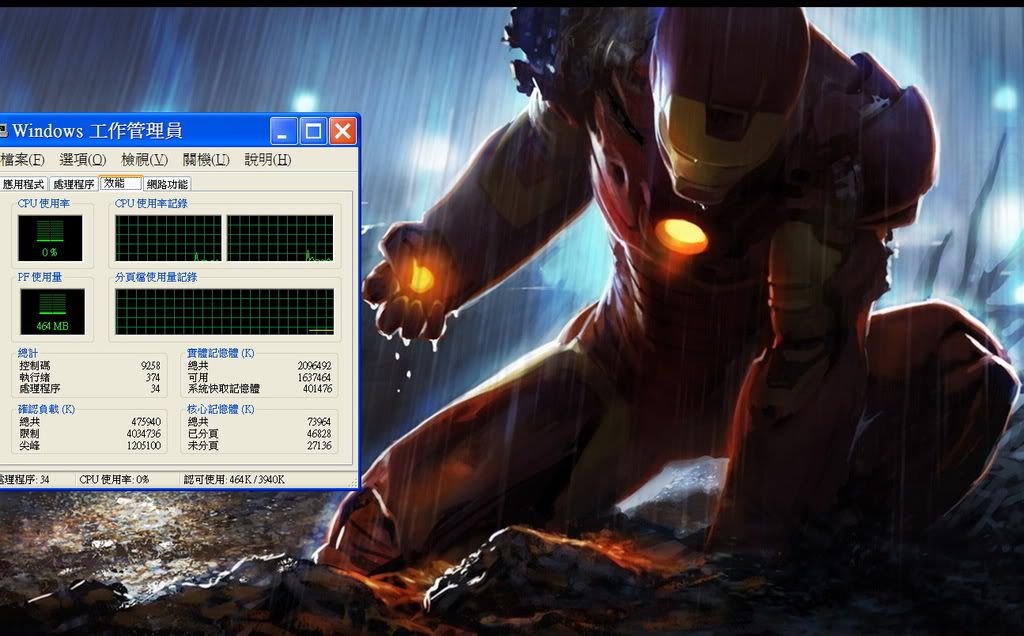Click the 可用 value 1637464
Screen dimensions: 1024x636
coord(314,377)
